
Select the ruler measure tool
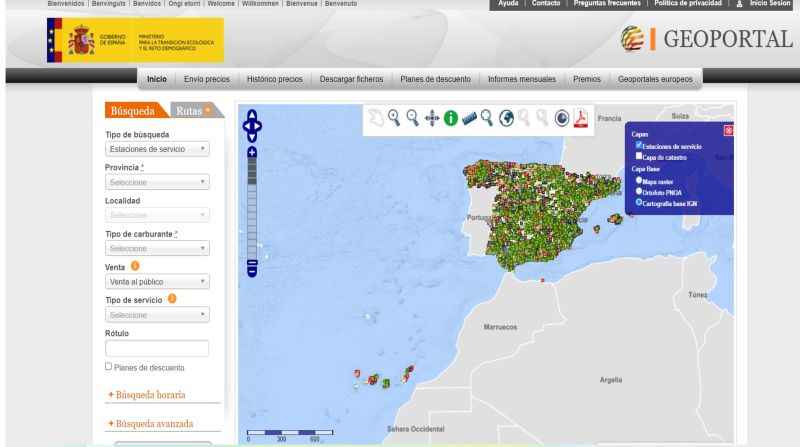tap(470, 118)
